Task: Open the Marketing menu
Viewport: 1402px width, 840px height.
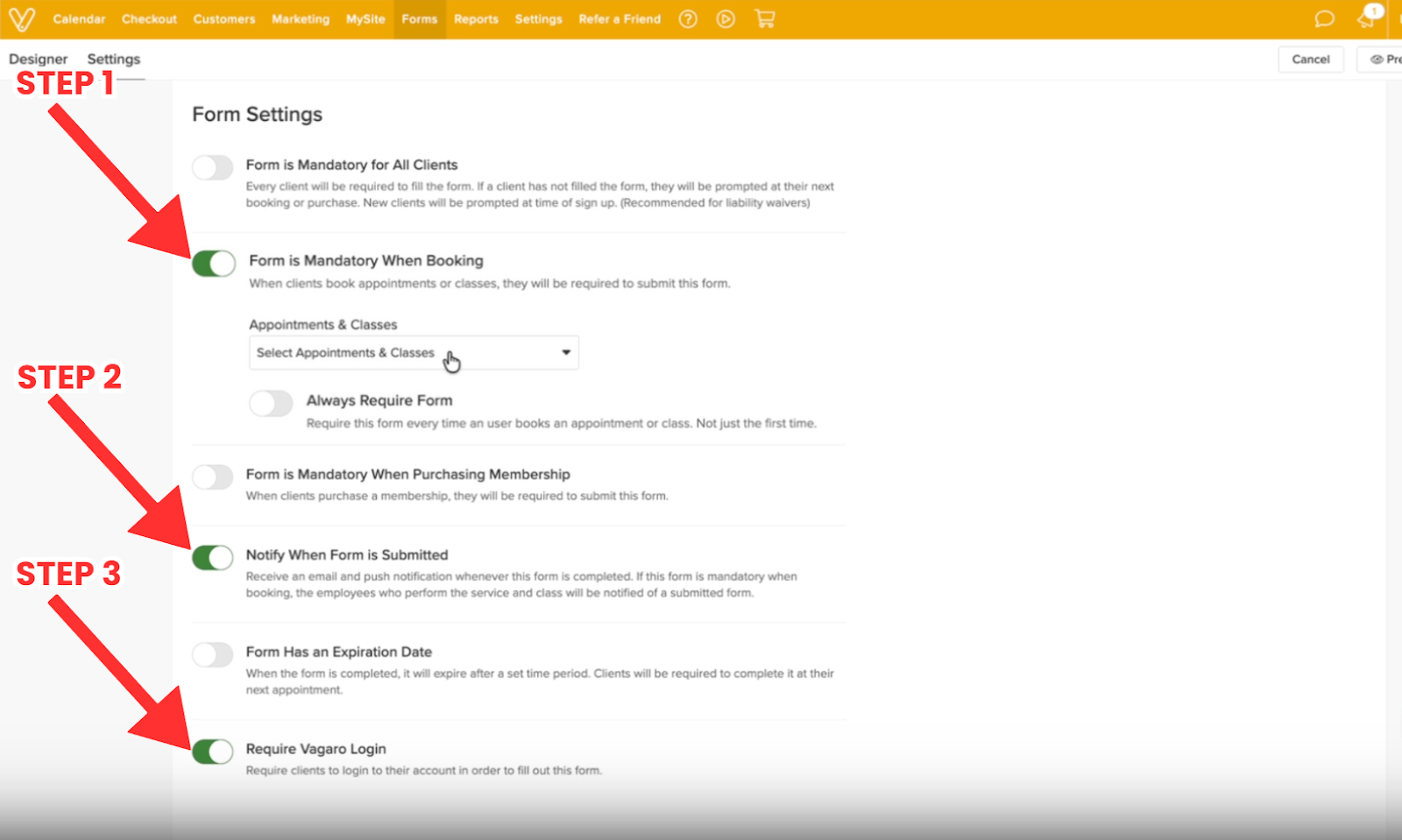Action: point(301,18)
